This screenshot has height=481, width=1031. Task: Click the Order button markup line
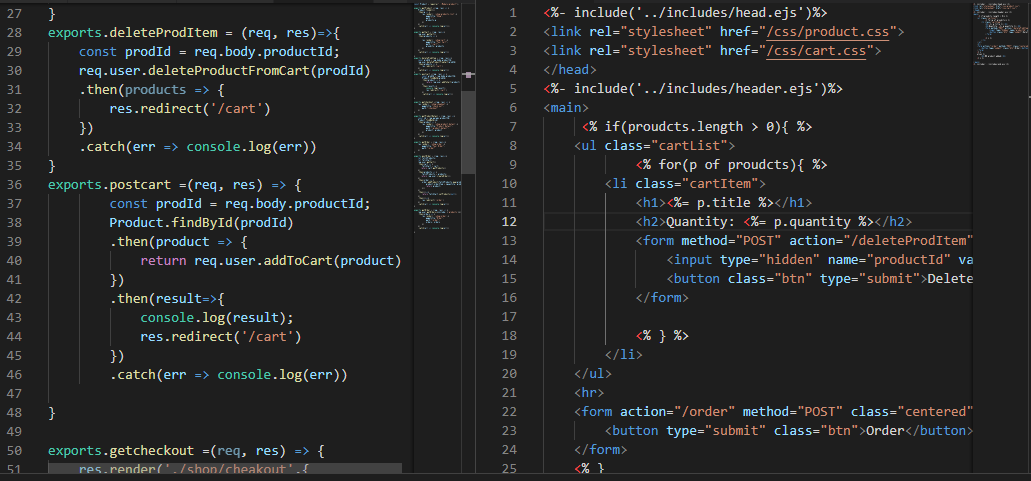pos(789,431)
